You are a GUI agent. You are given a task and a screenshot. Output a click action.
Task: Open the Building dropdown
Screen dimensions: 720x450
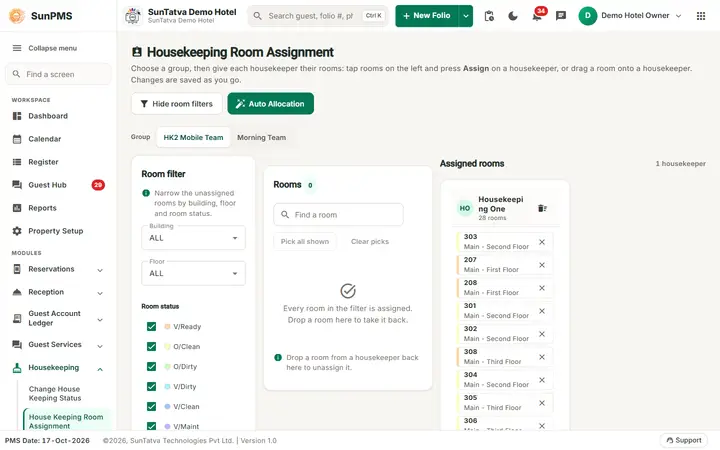pos(193,238)
